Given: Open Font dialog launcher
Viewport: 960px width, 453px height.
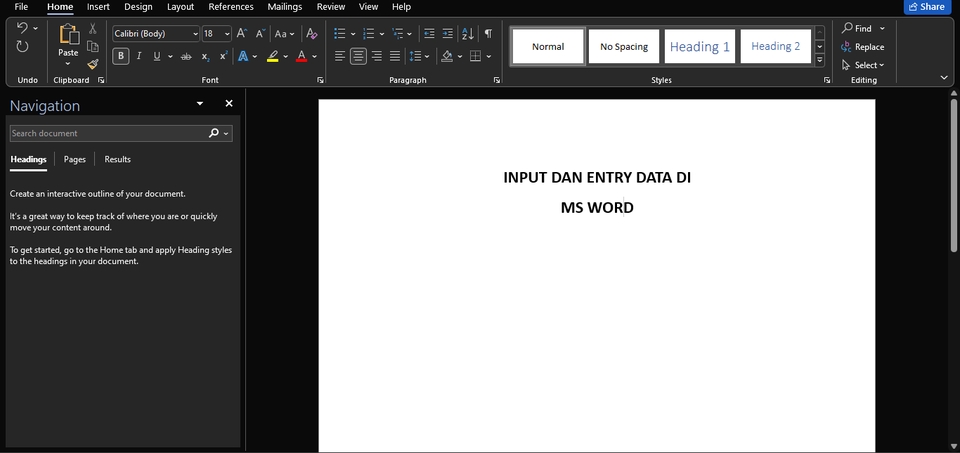Looking at the screenshot, I should [x=320, y=80].
